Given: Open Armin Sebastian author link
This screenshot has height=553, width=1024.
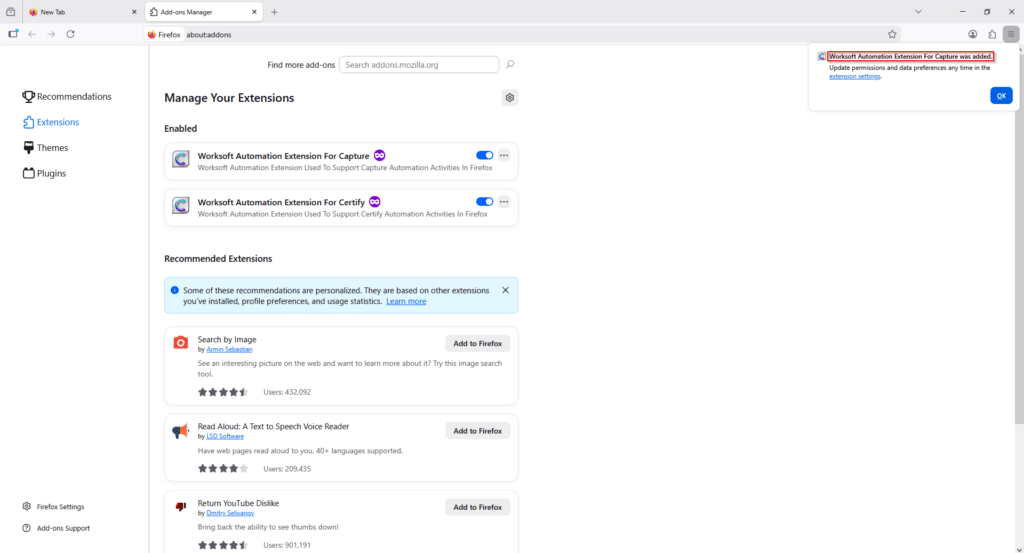Looking at the screenshot, I should (229, 349).
